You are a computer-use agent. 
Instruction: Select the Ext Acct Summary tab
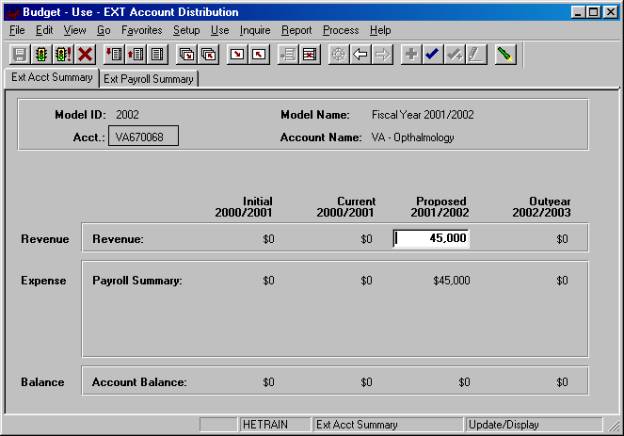51,77
